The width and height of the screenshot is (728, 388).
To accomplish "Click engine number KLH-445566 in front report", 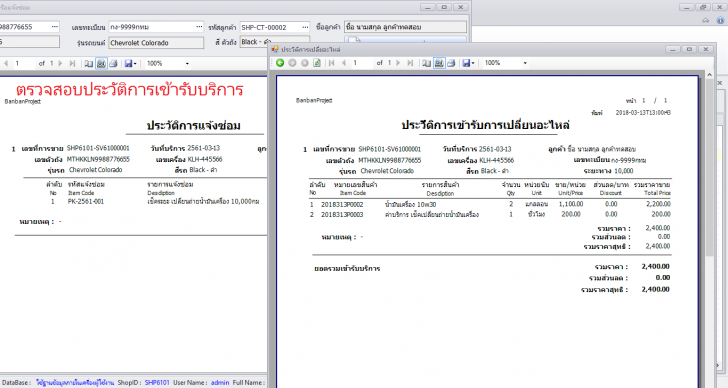I will coord(496,160).
